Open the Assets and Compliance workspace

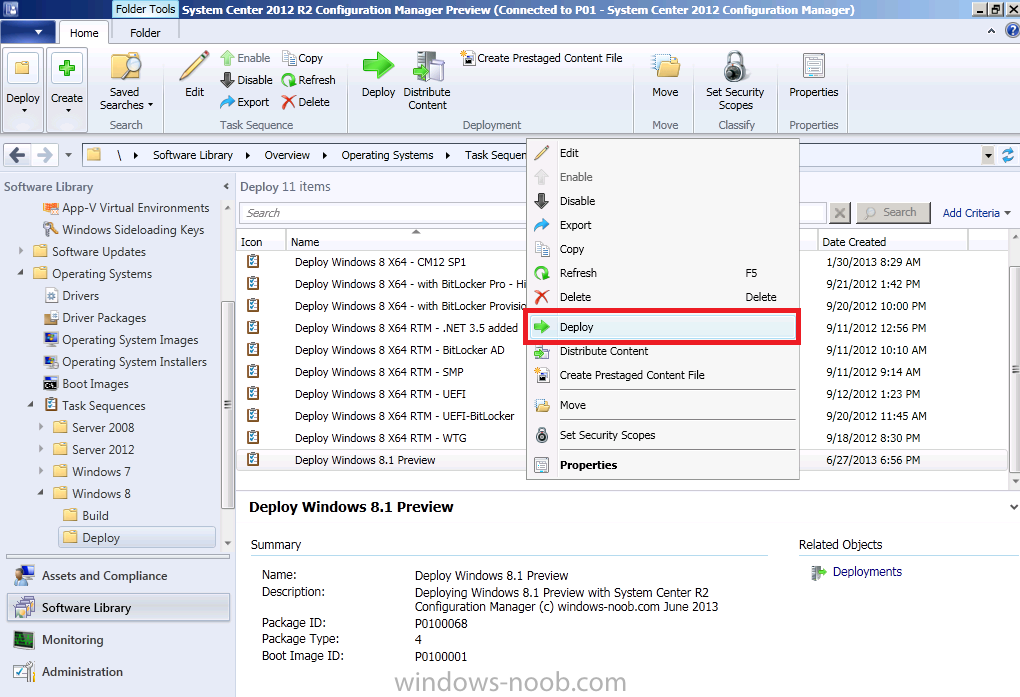[118, 576]
